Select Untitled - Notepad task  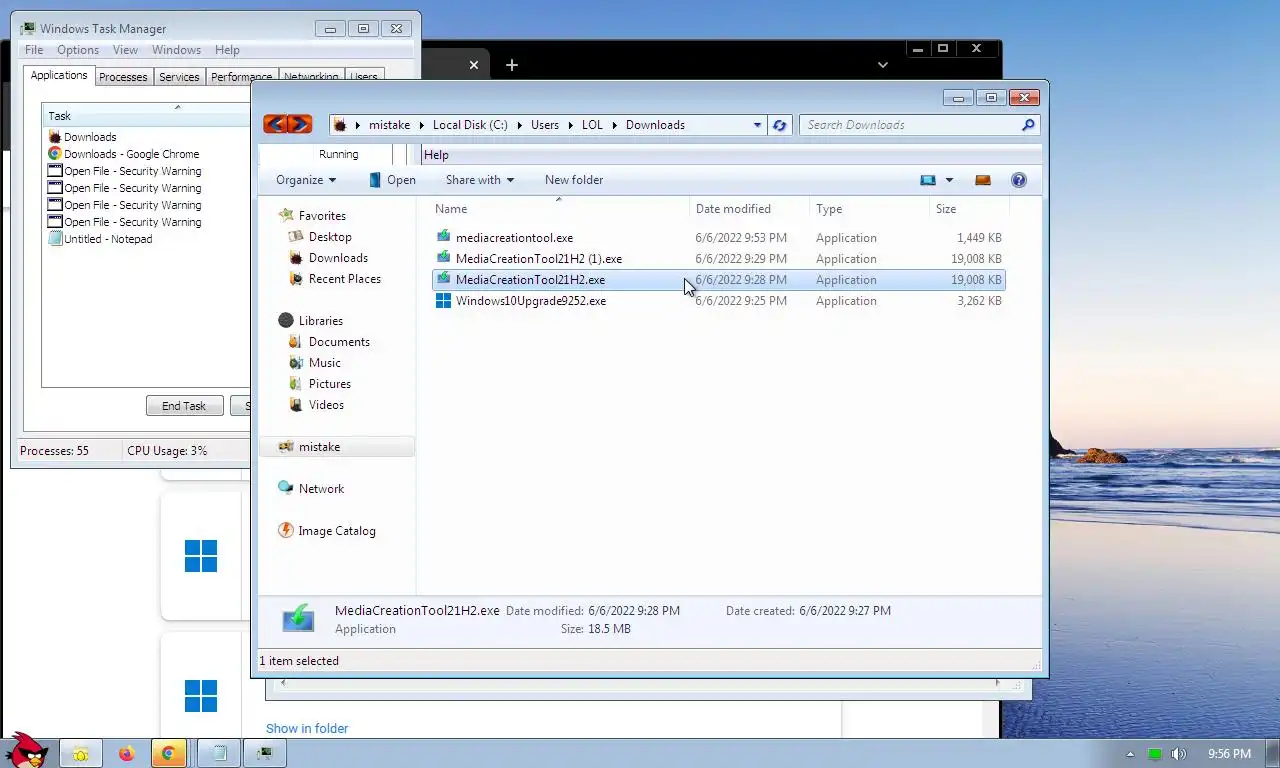pyautogui.click(x=108, y=239)
